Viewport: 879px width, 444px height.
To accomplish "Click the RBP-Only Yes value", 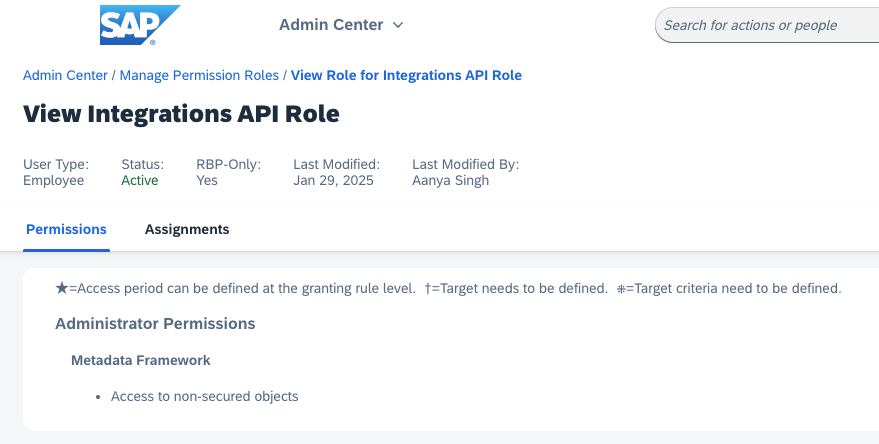I will click(x=207, y=181).
